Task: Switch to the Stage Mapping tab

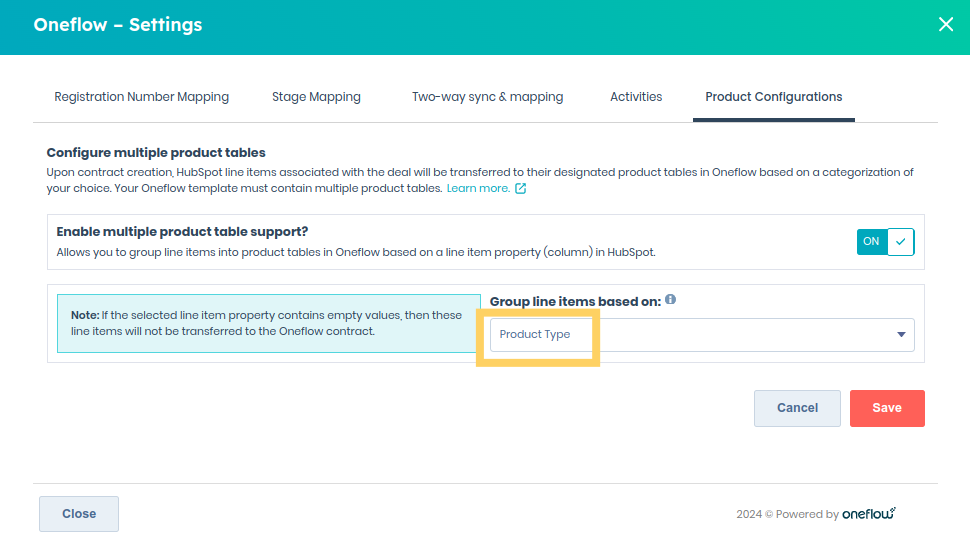Action: pos(316,97)
